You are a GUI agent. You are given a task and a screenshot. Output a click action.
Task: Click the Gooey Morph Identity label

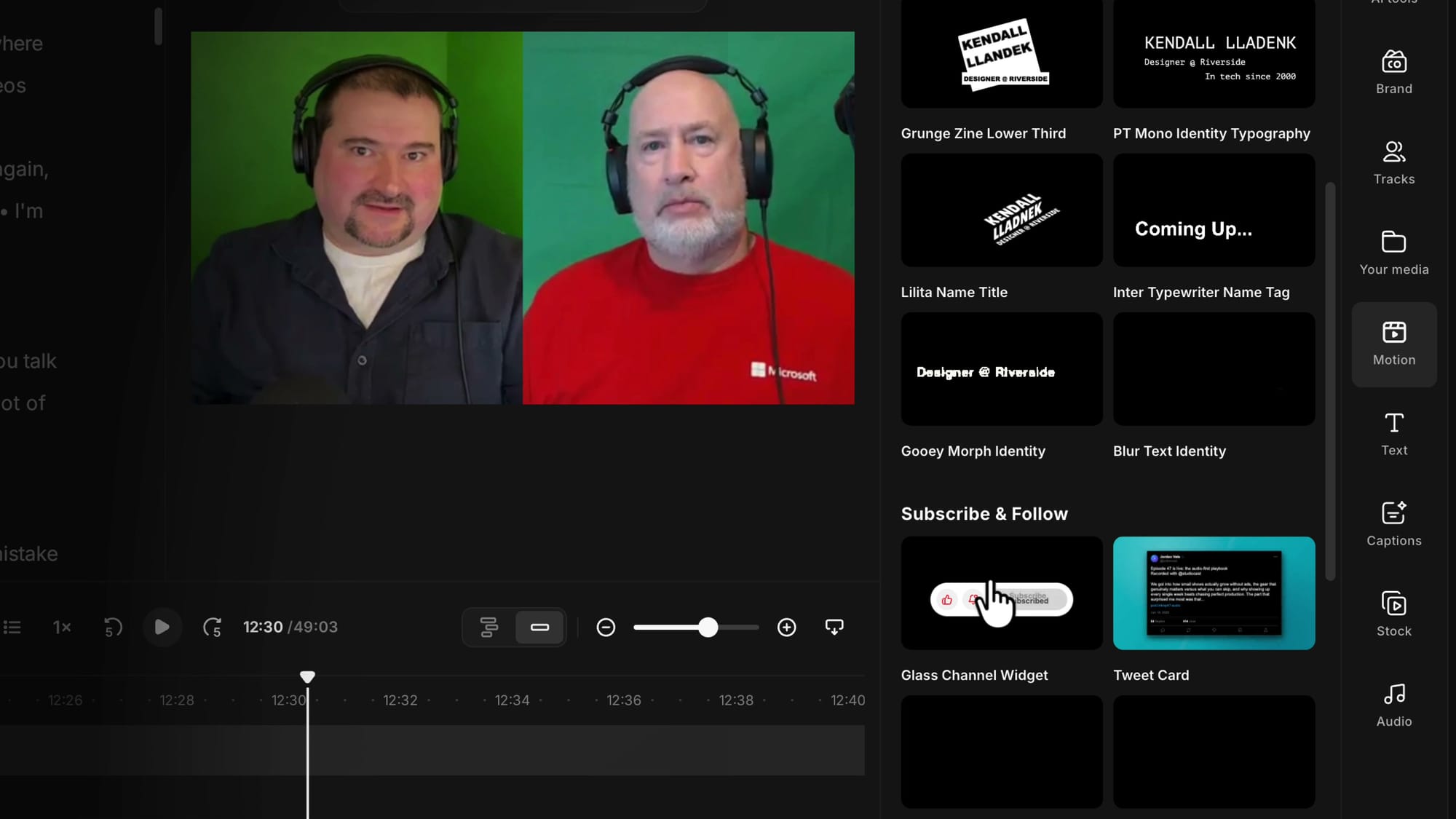tap(973, 451)
